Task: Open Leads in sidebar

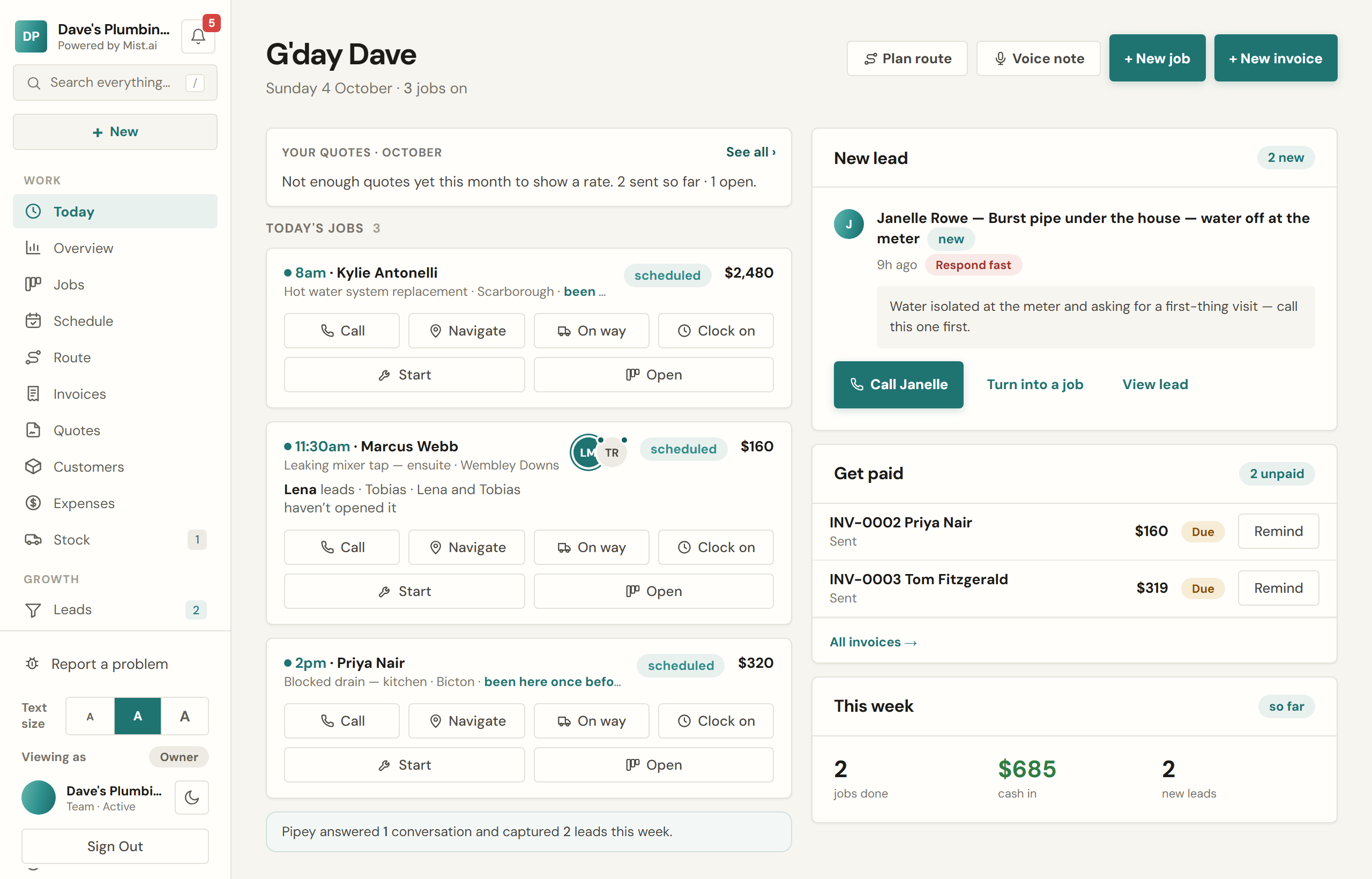Action: [x=115, y=609]
